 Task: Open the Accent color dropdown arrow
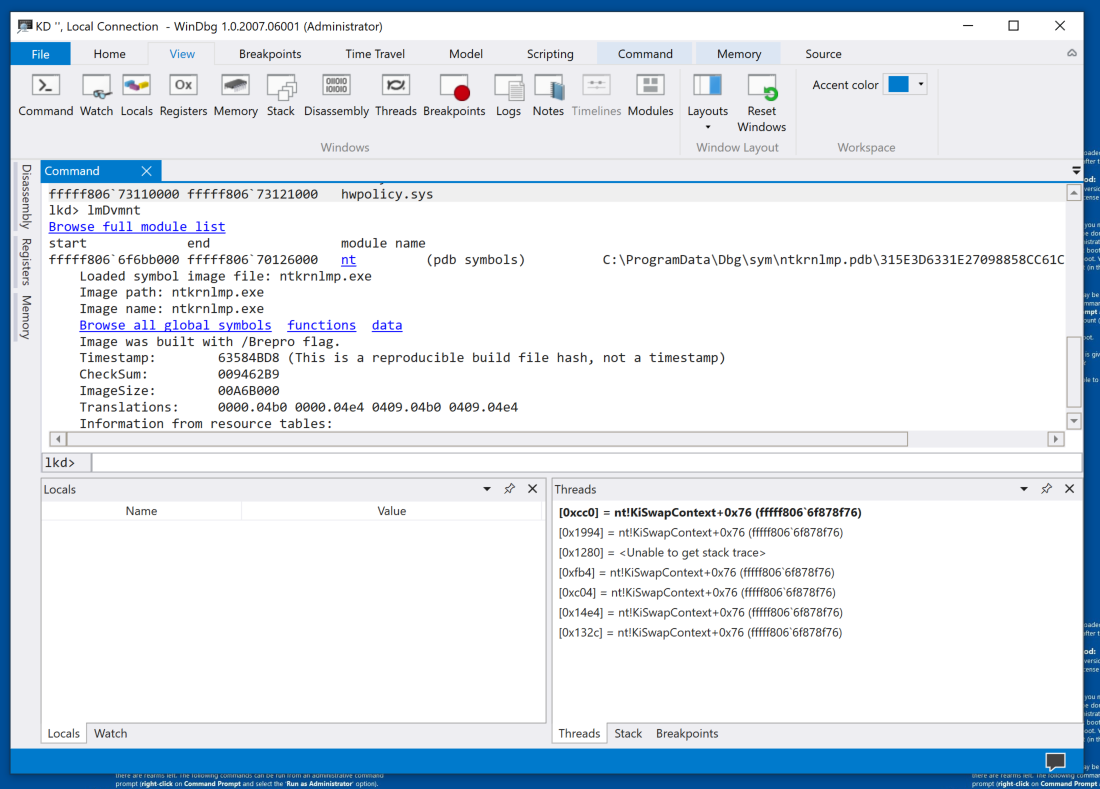click(920, 85)
